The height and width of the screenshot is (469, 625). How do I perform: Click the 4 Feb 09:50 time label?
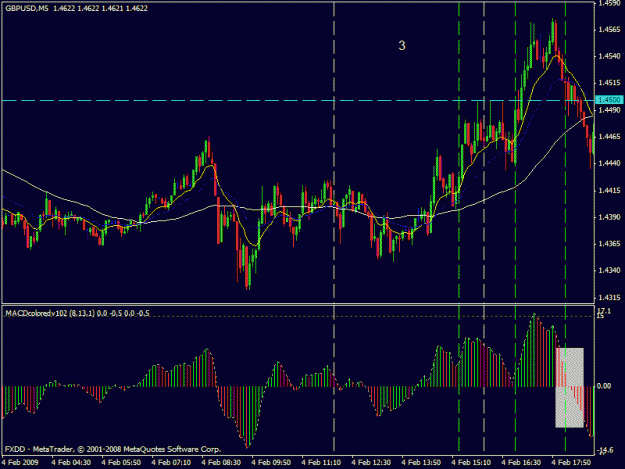point(271,463)
